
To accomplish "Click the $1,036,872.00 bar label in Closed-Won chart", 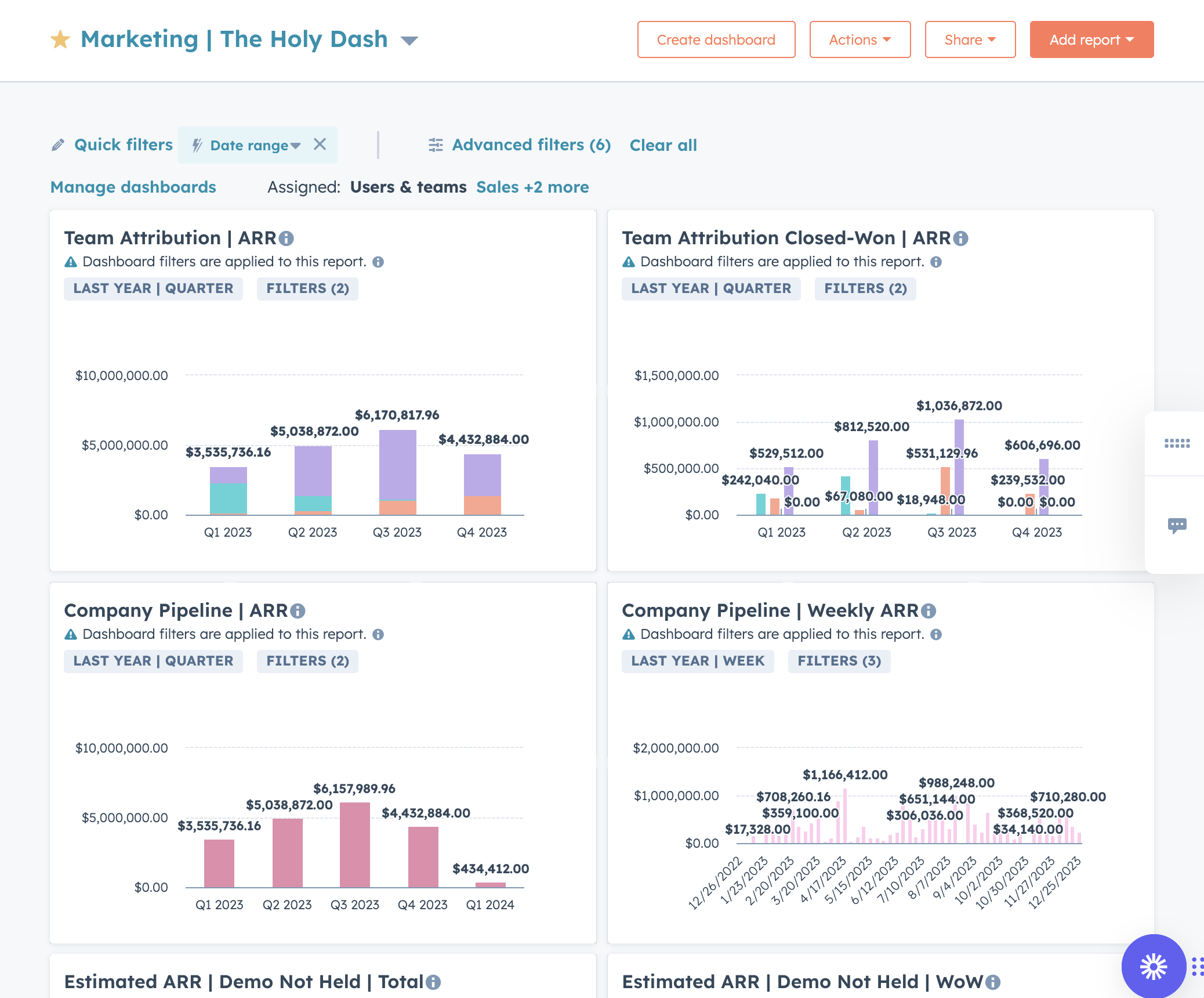I will (959, 406).
